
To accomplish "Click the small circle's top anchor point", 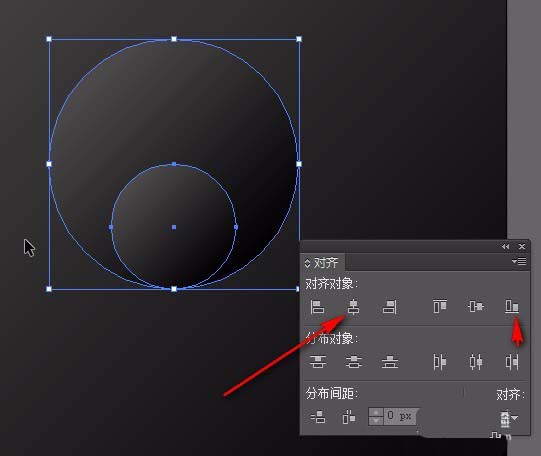I will click(x=174, y=165).
